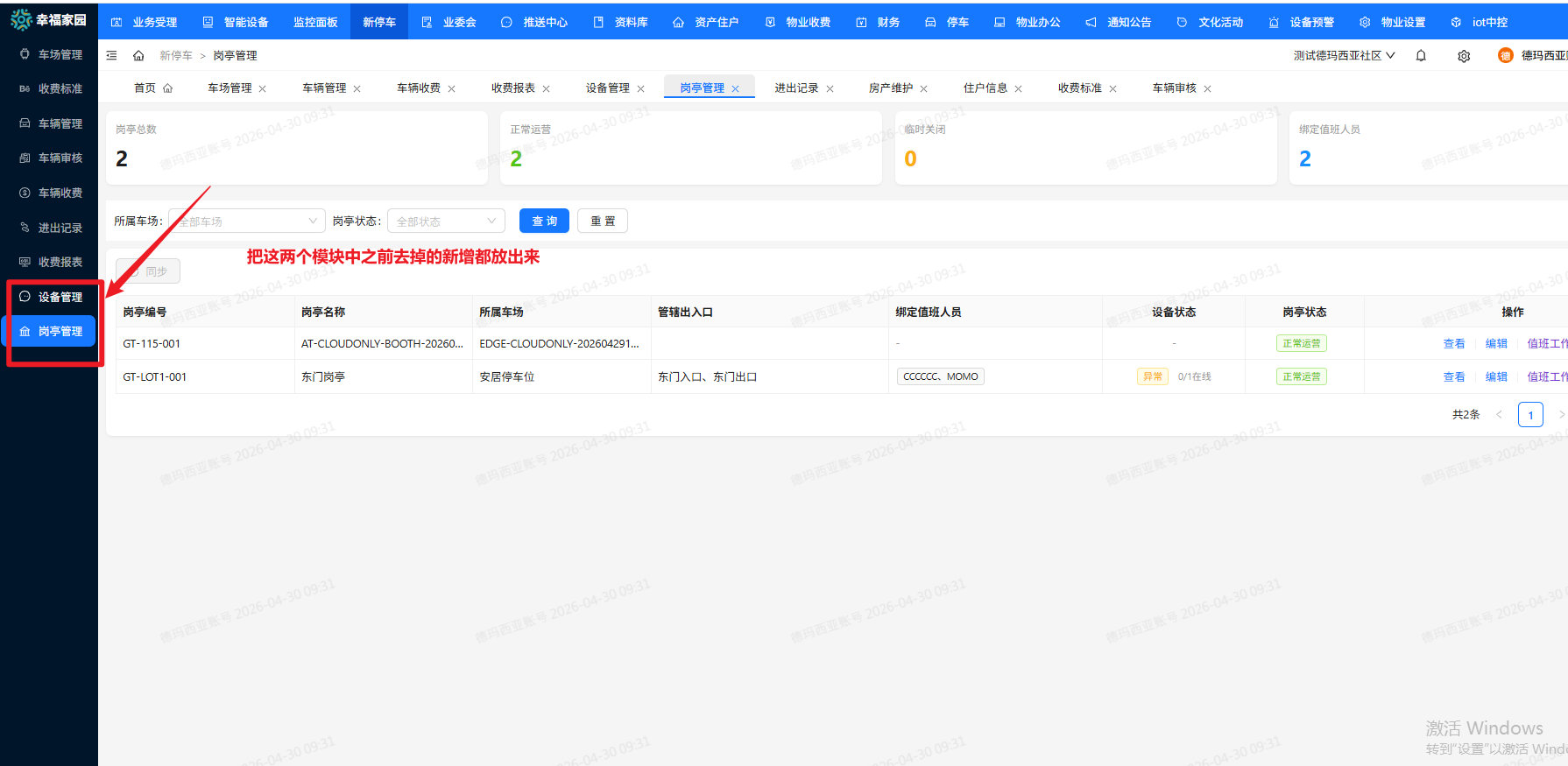Viewport: 1568px width, 766px height.
Task: Close the 车辆审核 tab with its X
Action: point(1207,88)
